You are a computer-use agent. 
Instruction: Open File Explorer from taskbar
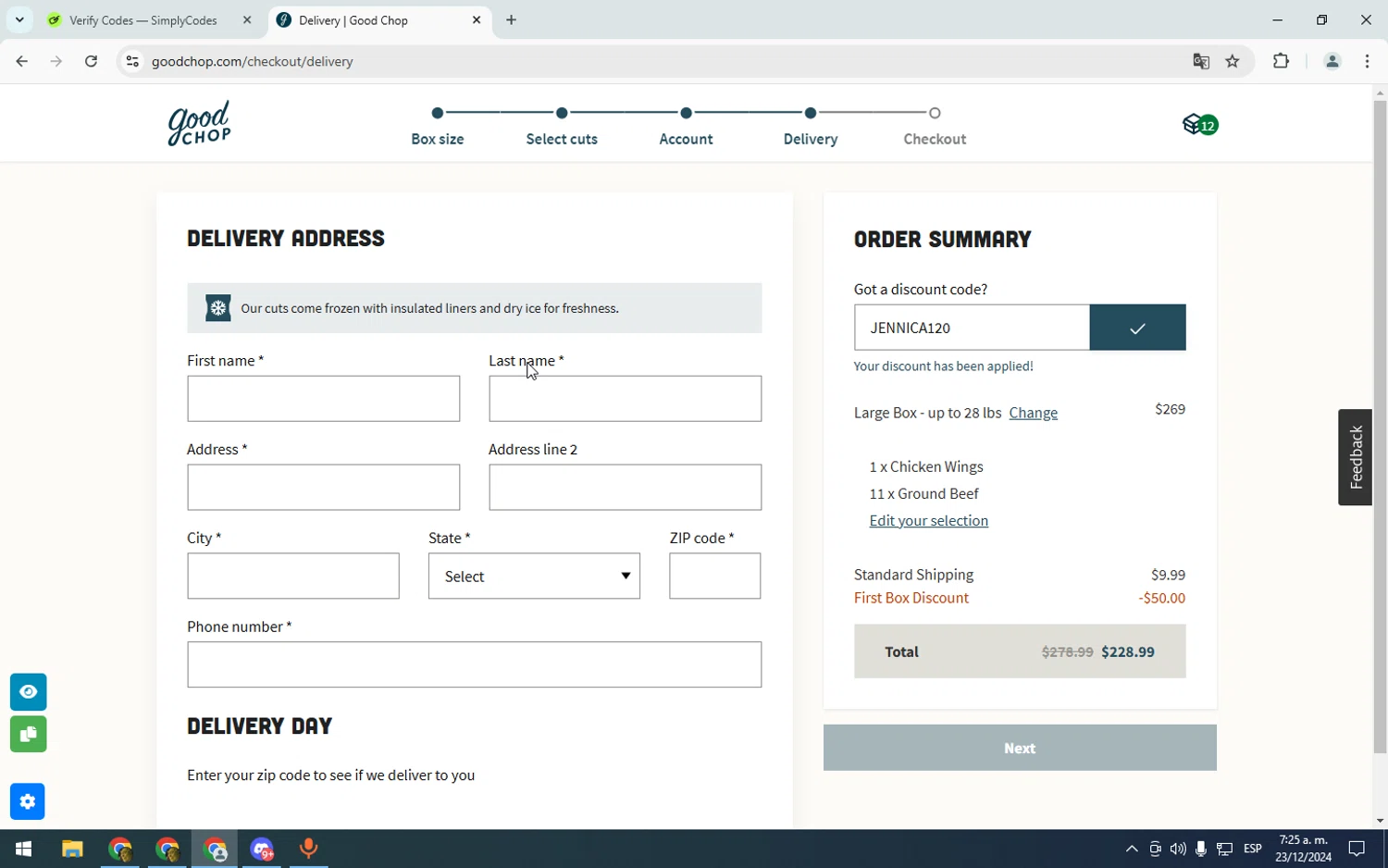click(x=72, y=849)
